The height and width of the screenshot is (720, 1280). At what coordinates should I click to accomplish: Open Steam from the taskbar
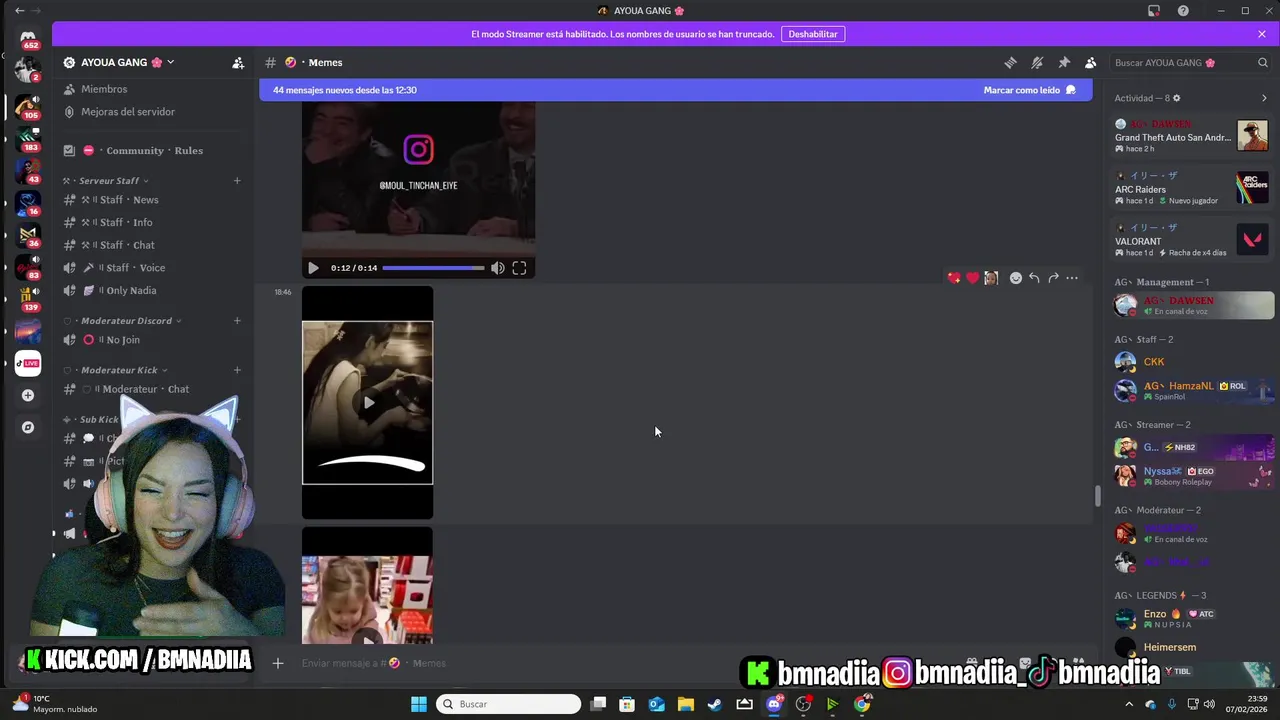coord(715,704)
